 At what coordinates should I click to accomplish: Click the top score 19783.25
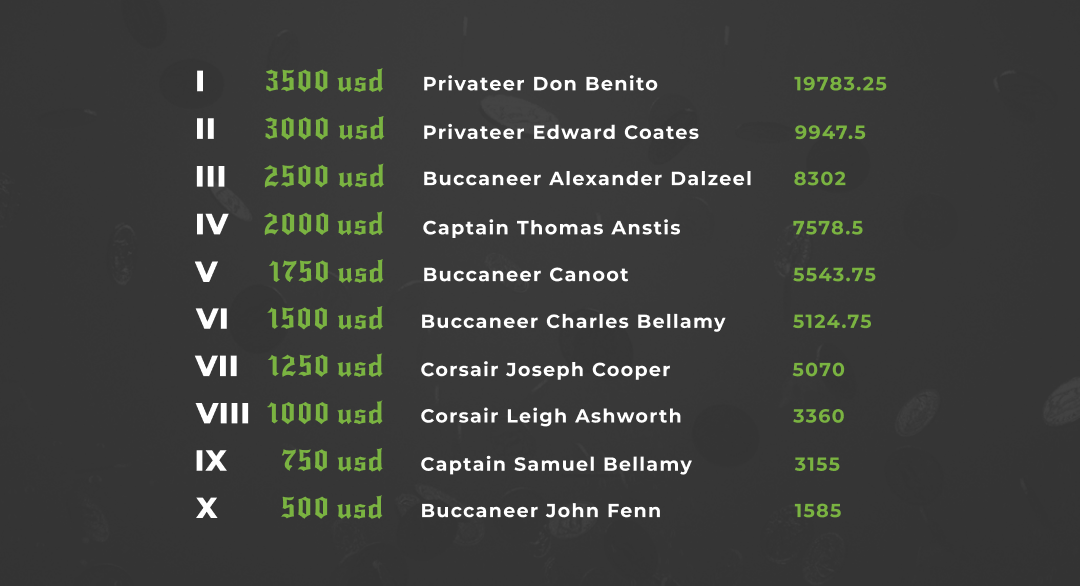(x=840, y=84)
